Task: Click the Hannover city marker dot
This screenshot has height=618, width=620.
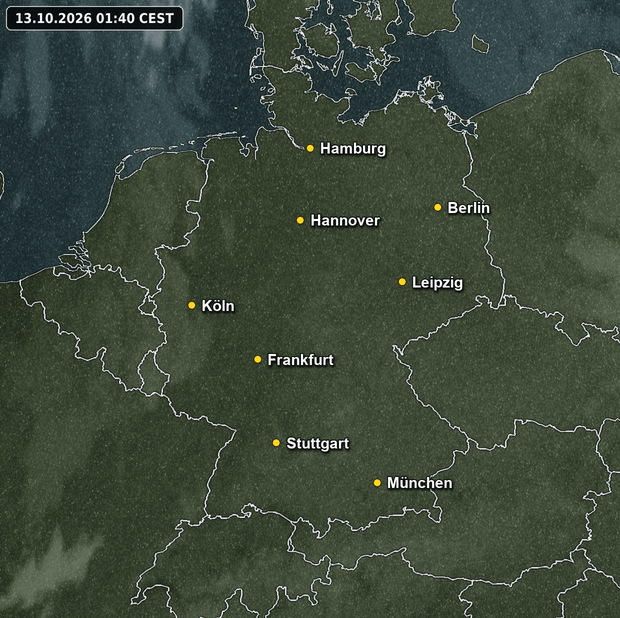Action: click(300, 220)
